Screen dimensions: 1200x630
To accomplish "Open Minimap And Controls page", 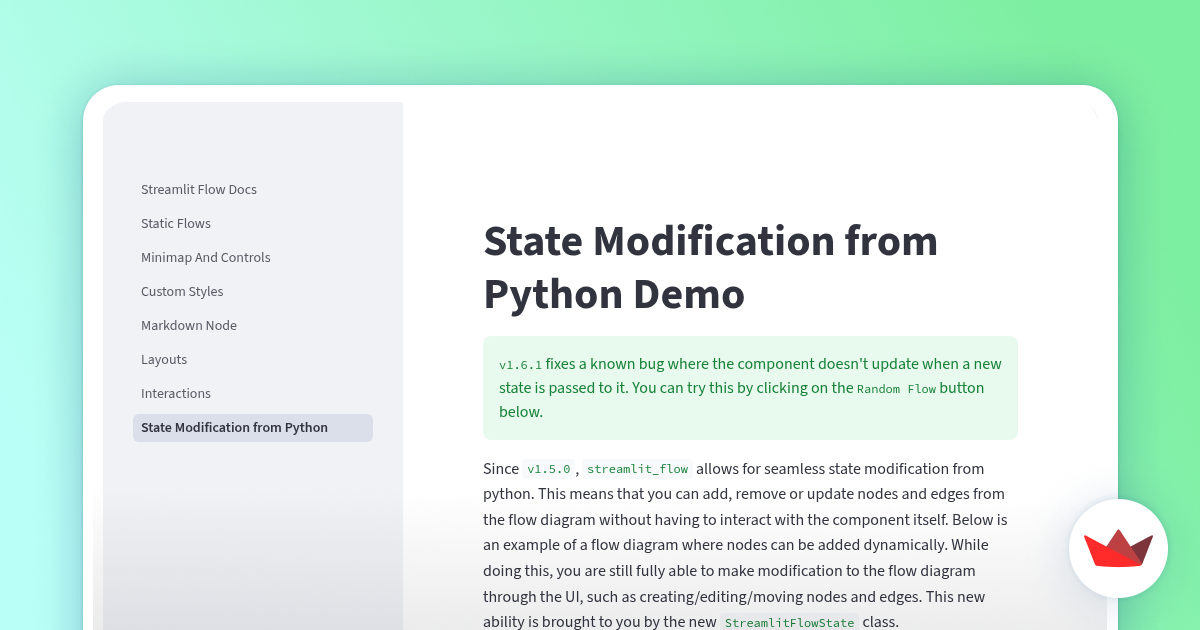I will [x=206, y=258].
